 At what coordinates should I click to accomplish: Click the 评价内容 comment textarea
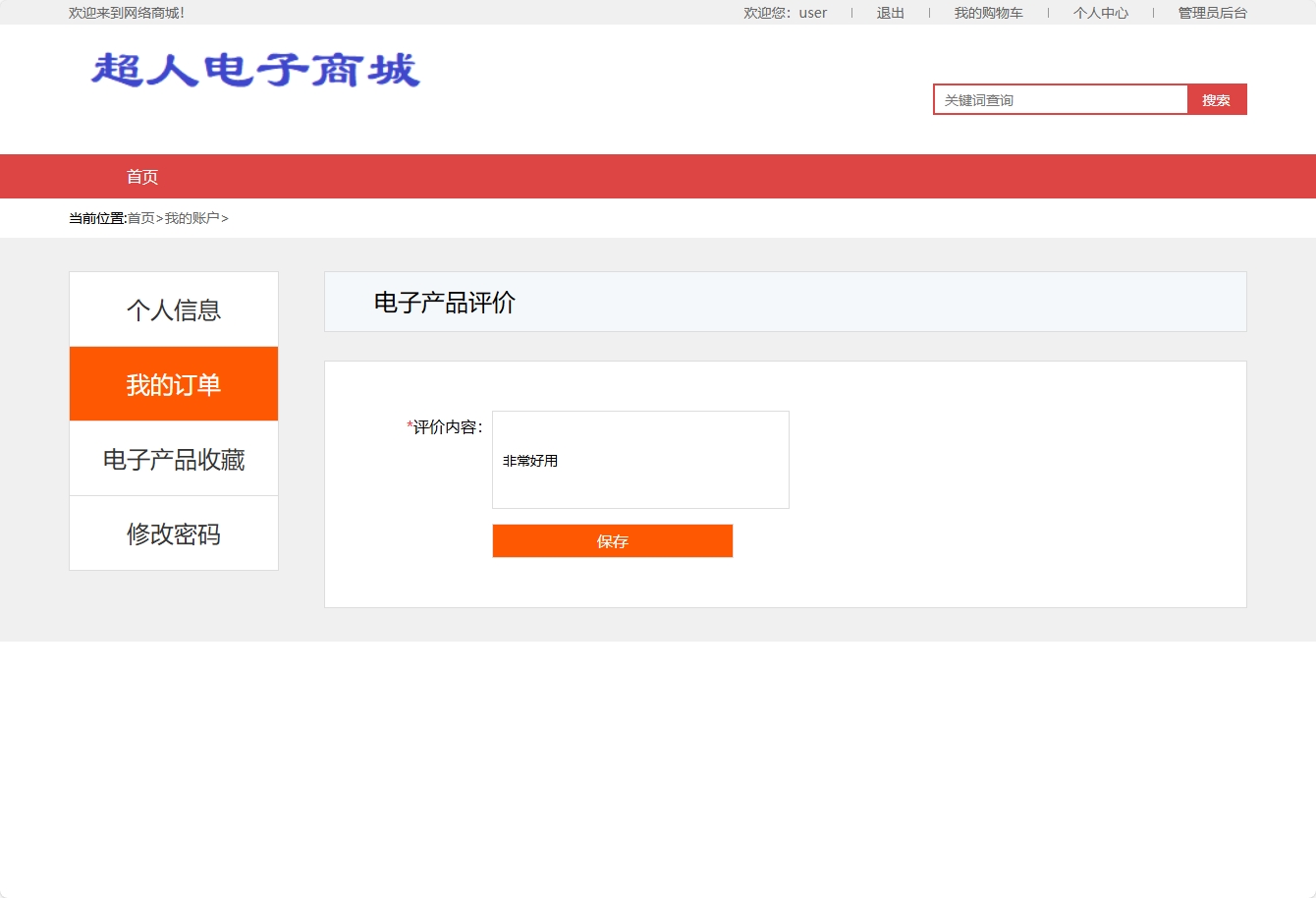640,459
